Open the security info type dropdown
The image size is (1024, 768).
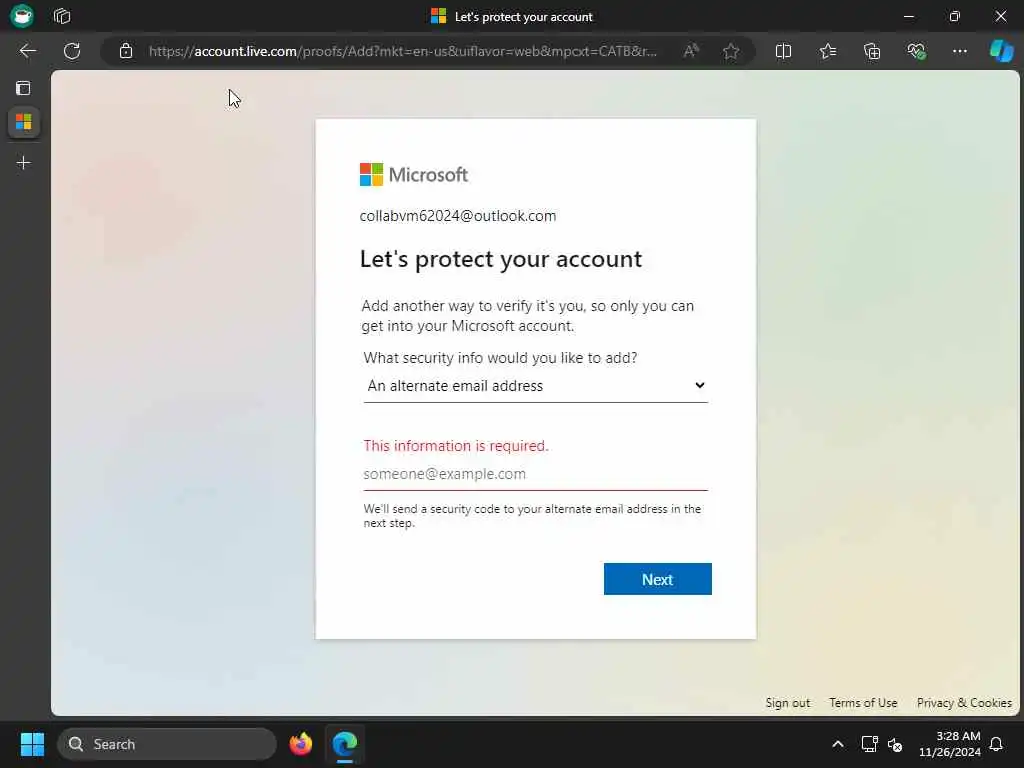pyautogui.click(x=536, y=386)
